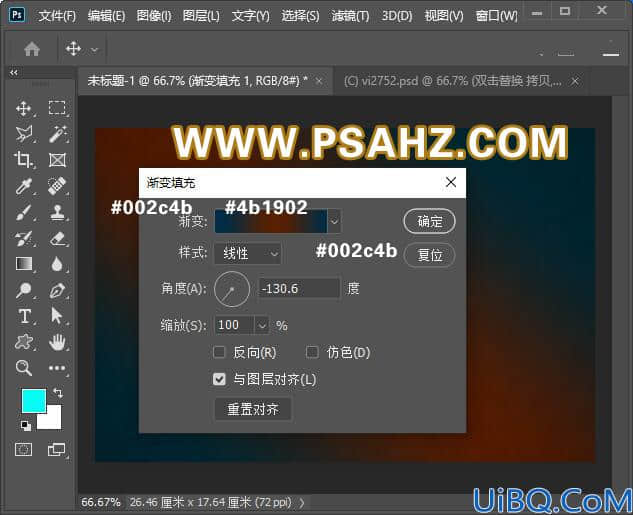The width and height of the screenshot is (633, 515).
Task: Select the Dodge tool
Action: coord(23,290)
